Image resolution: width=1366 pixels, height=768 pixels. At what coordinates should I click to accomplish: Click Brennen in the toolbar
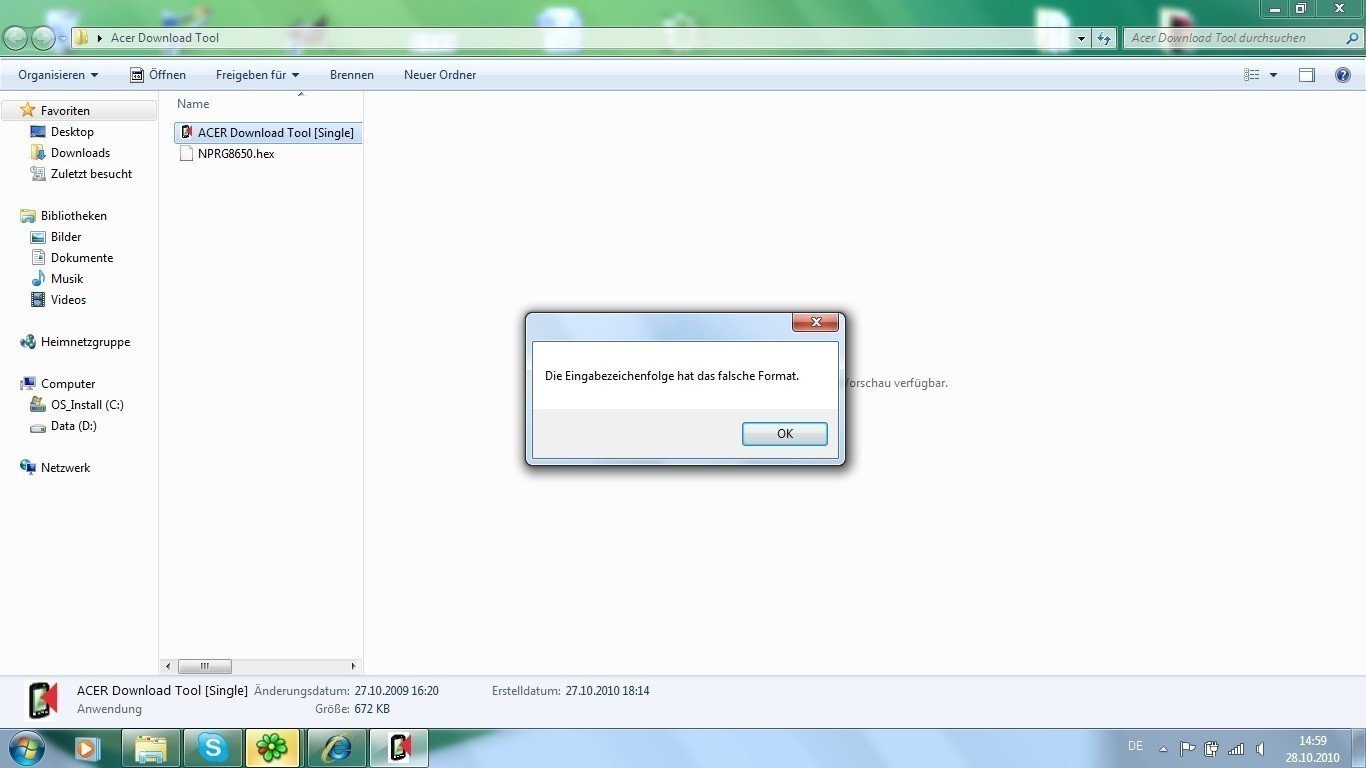click(352, 75)
